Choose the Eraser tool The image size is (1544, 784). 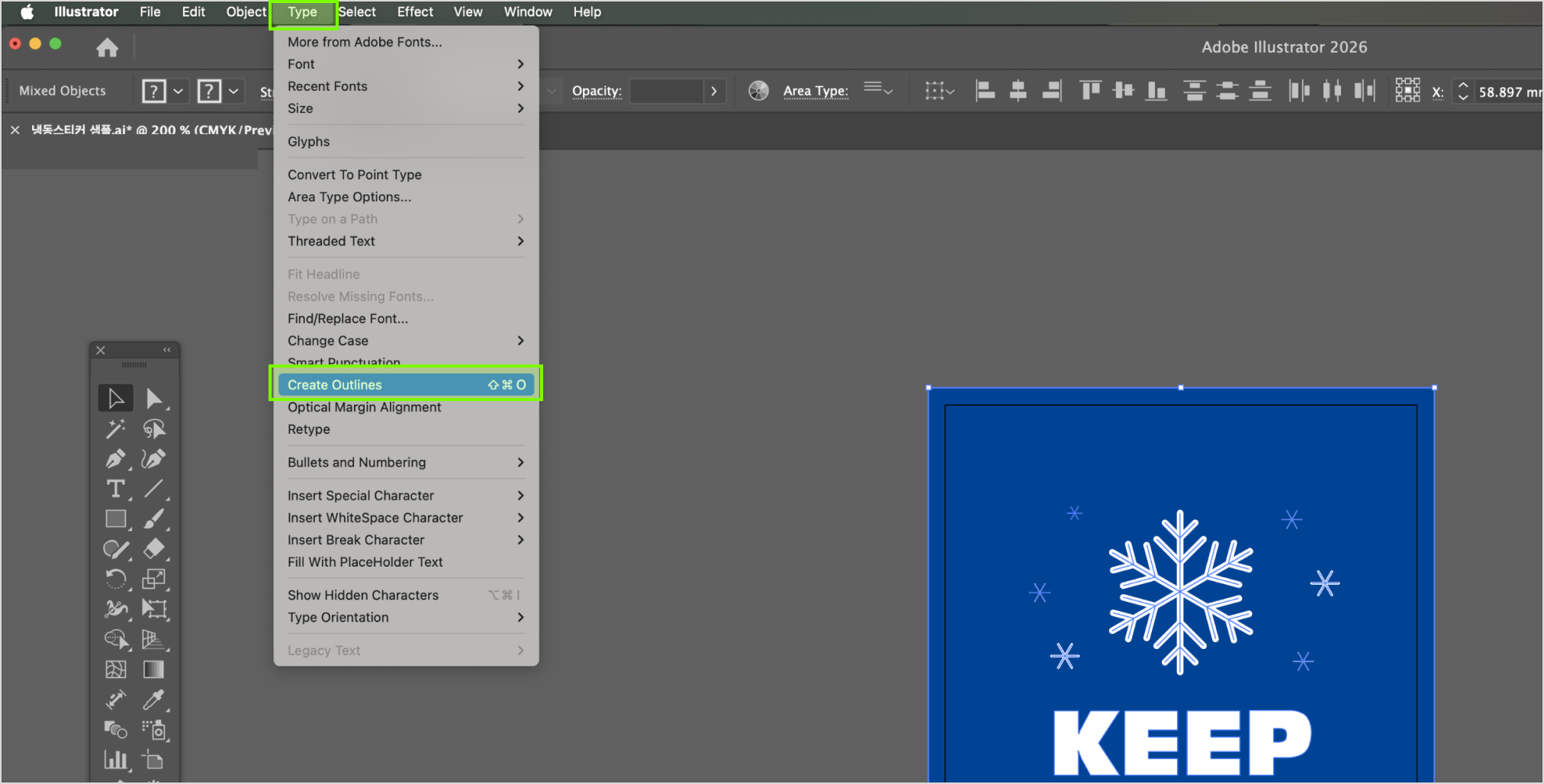[153, 549]
